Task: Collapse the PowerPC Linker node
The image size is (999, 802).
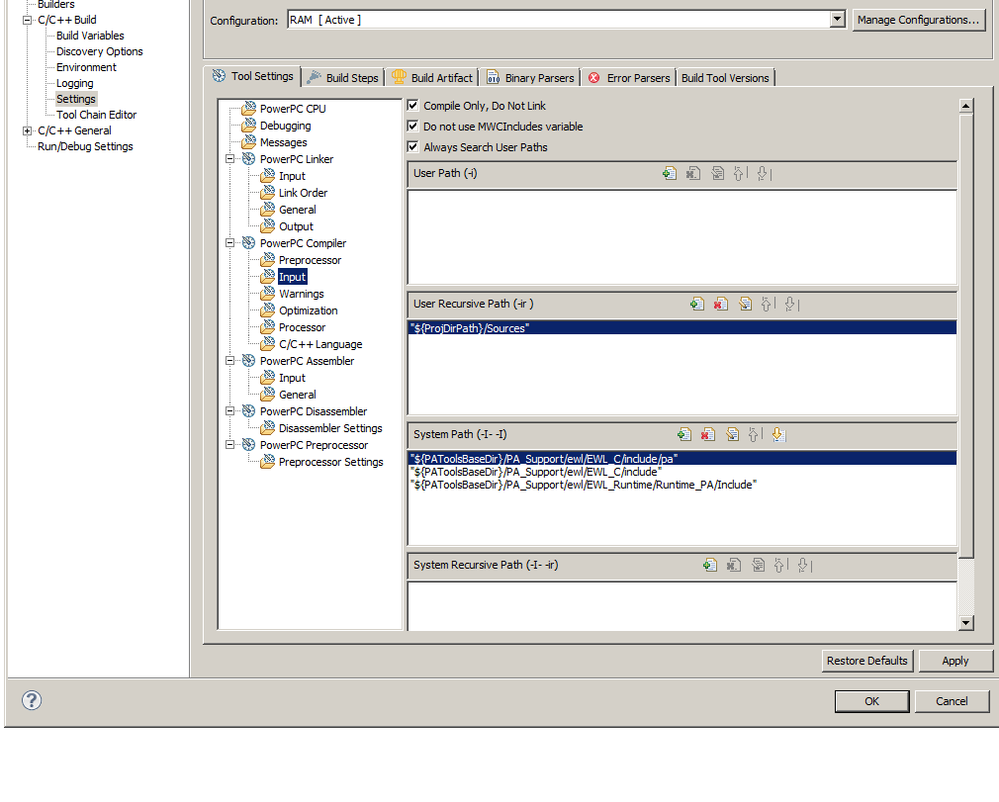Action: (x=230, y=159)
